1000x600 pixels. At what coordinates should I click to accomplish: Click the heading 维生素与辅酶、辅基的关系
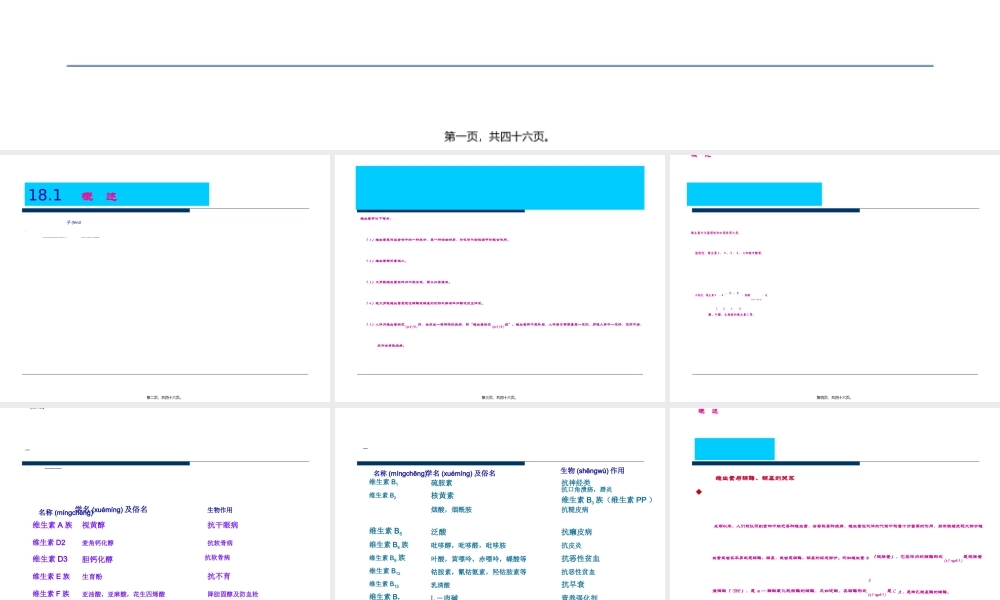coord(756,479)
